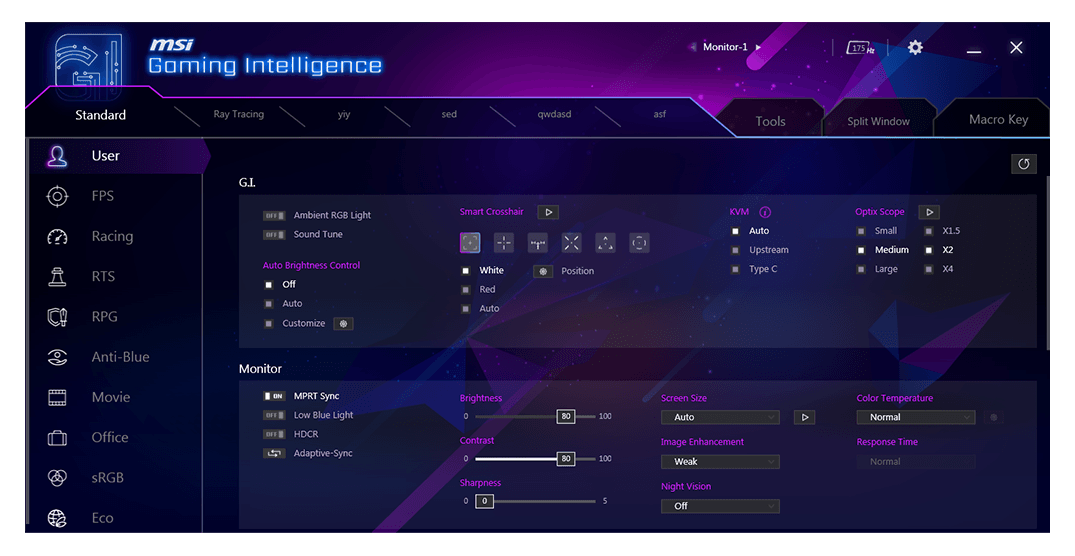Viewport: 1075px width, 556px height.
Task: Open the Color Temperature dropdown
Action: (x=915, y=417)
